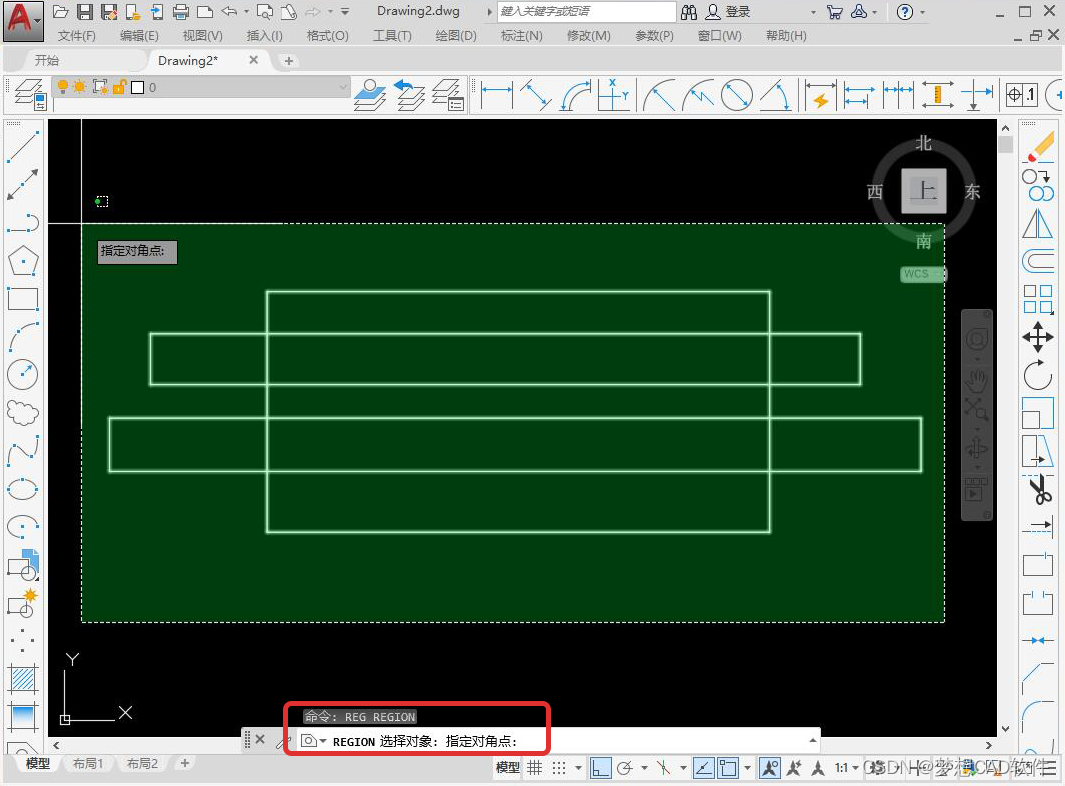Select the Construction Line tool
The width and height of the screenshot is (1065, 786).
(22, 184)
